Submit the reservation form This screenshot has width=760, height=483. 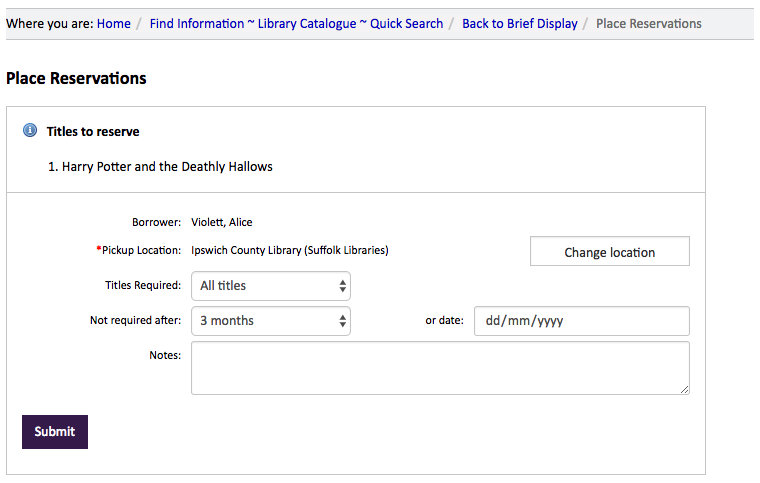[55, 432]
